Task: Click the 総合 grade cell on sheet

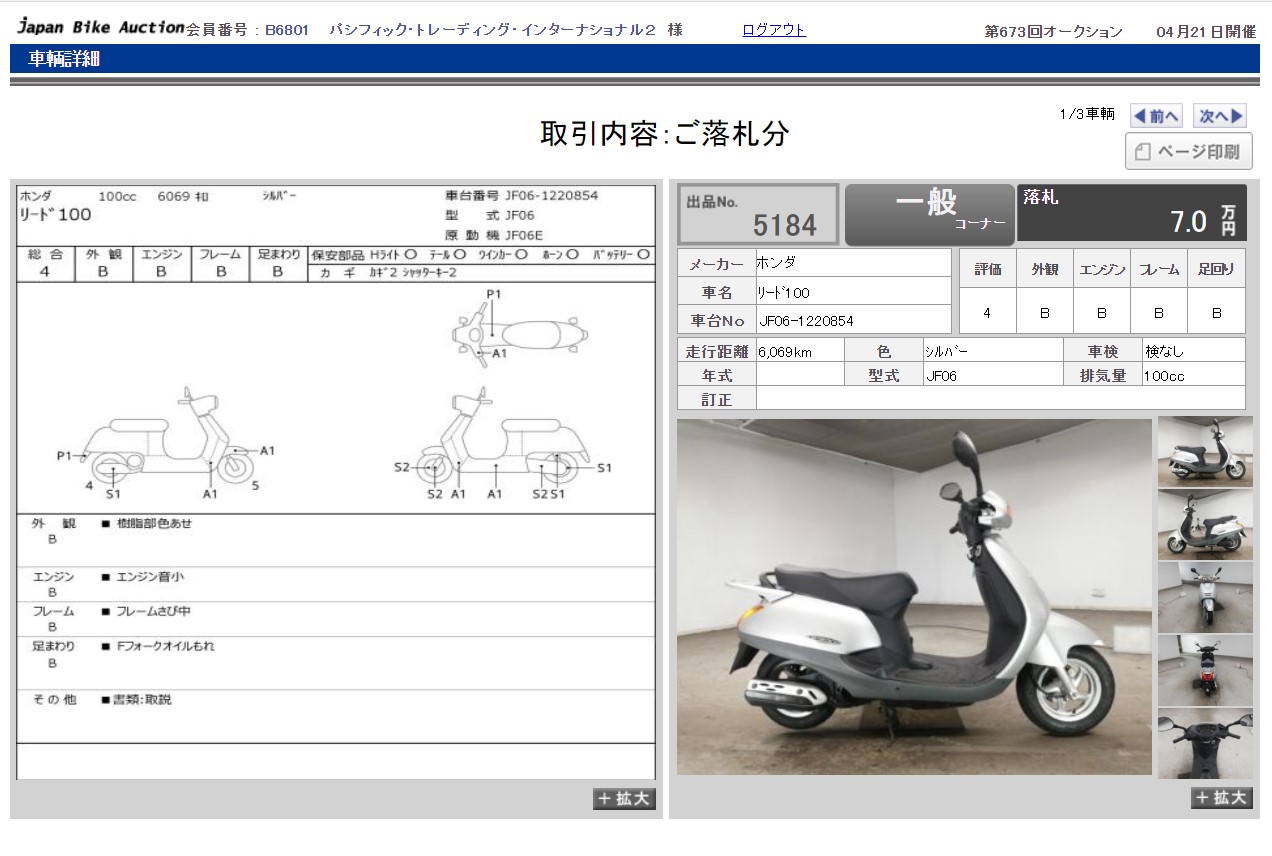Action: point(45,263)
